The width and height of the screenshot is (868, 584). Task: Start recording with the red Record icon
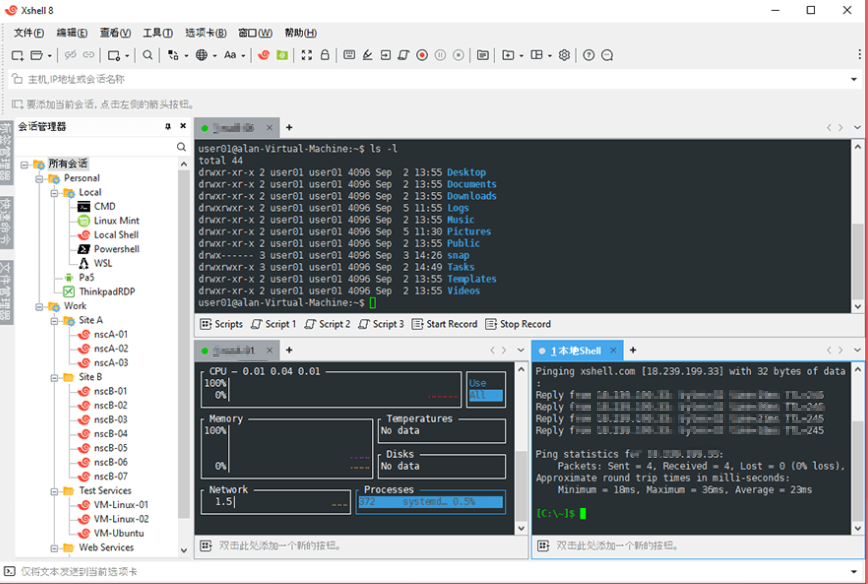click(x=422, y=55)
